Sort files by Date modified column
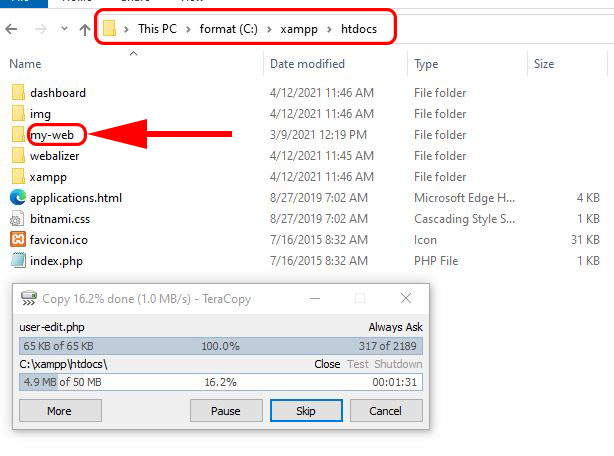The width and height of the screenshot is (614, 456). coord(307,64)
